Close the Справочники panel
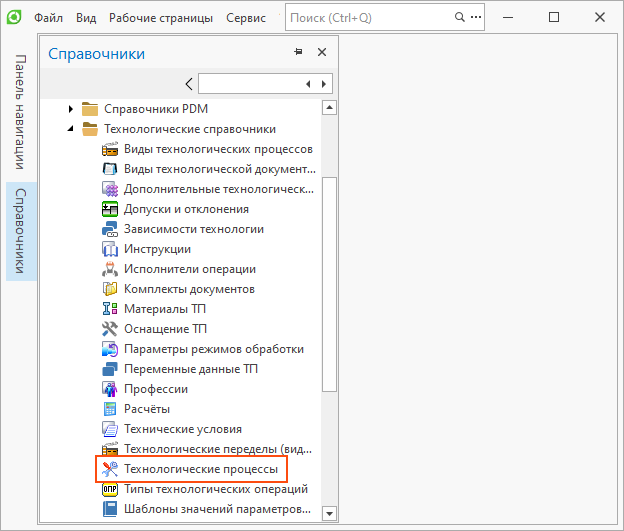 point(322,52)
